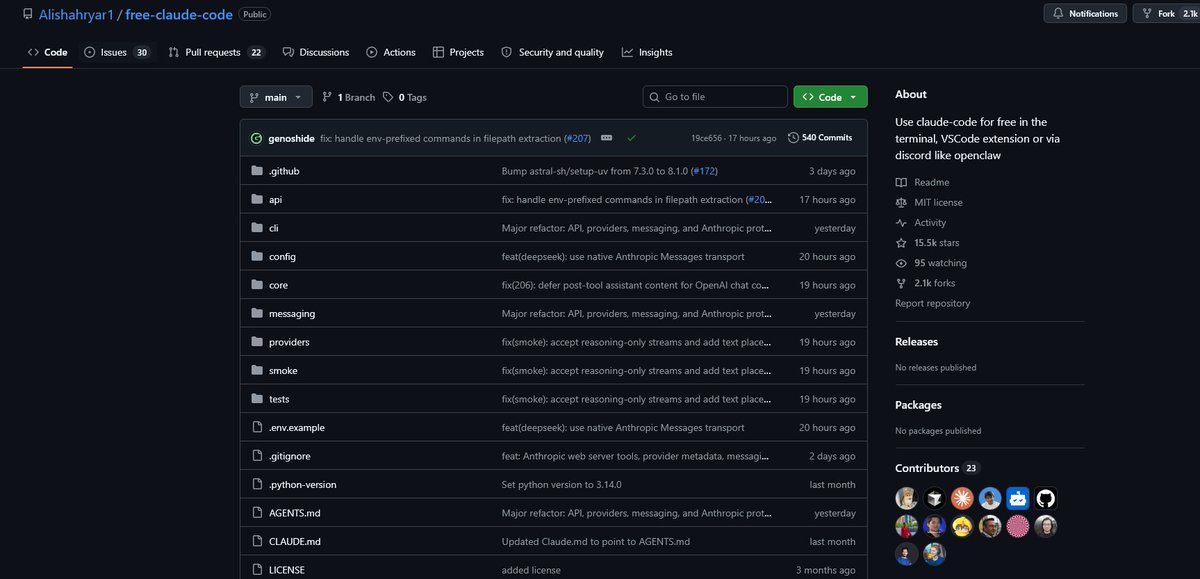Viewport: 1200px width, 579px height.
Task: Open the 540 Commits history
Action: (x=821, y=138)
